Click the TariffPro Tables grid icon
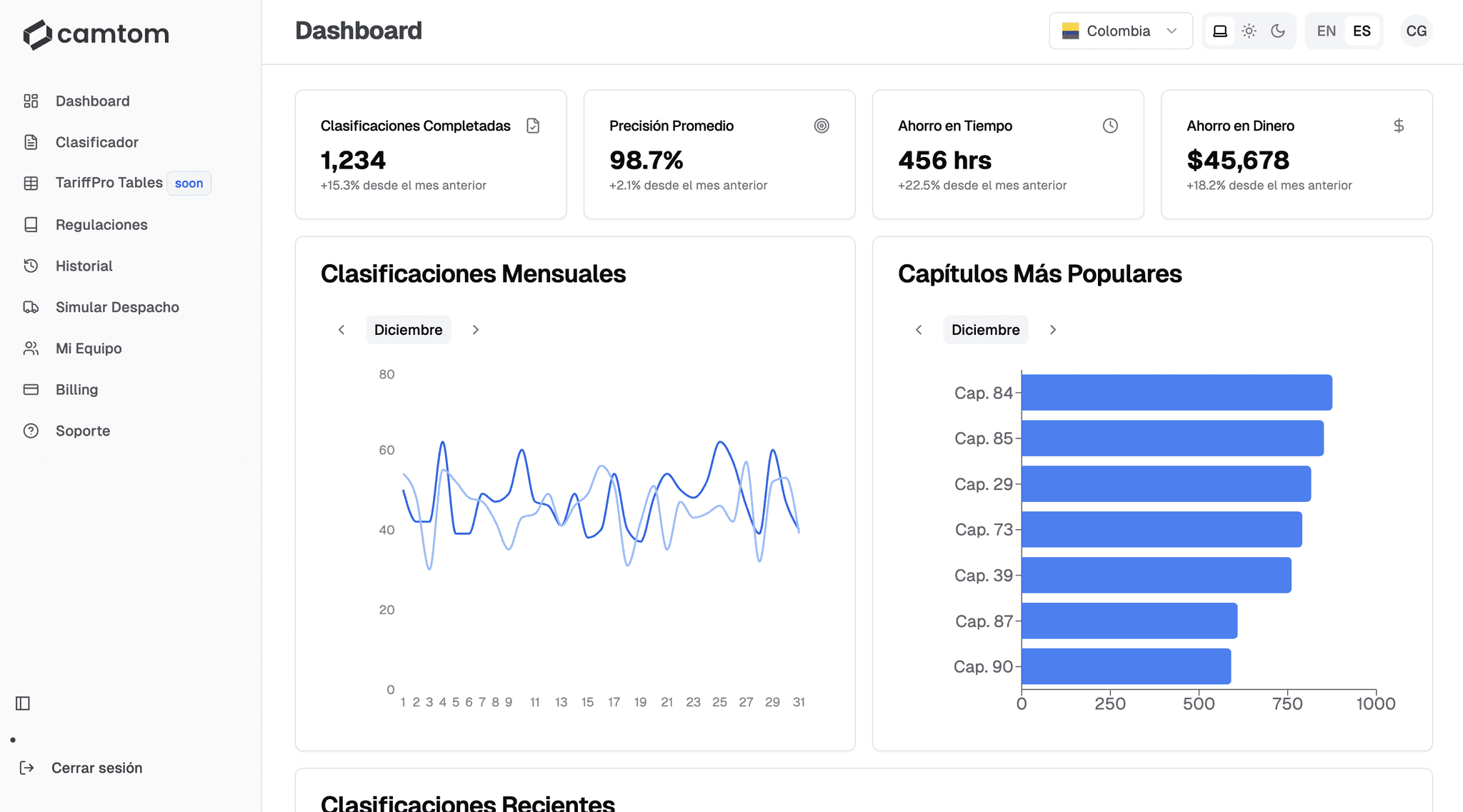 point(31,183)
